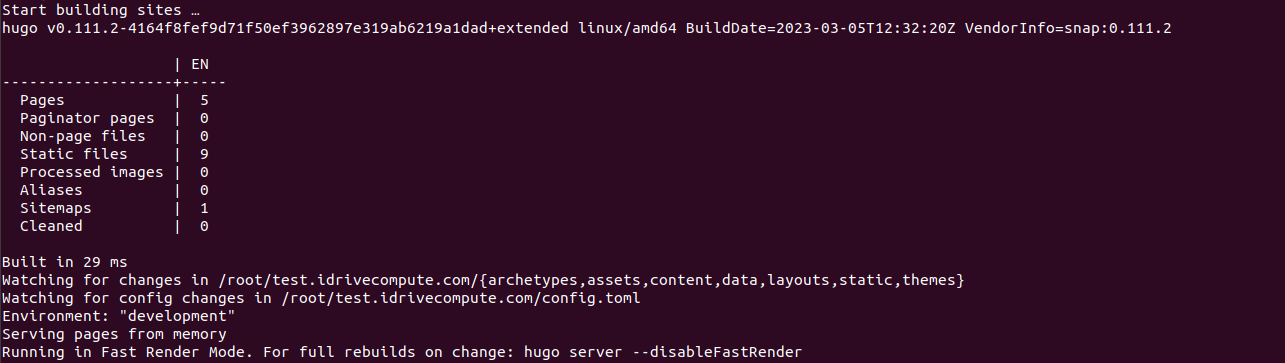Select the Pages row label

42,100
